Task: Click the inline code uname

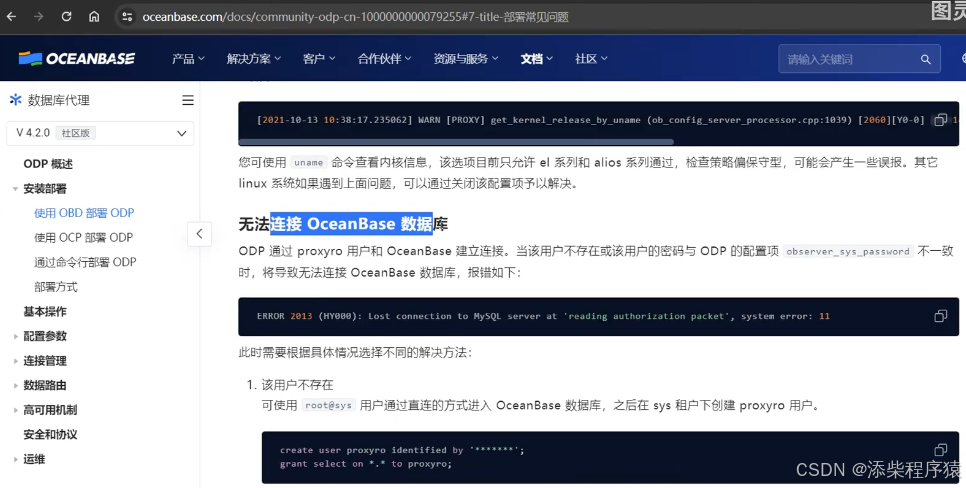Action: coord(309,163)
